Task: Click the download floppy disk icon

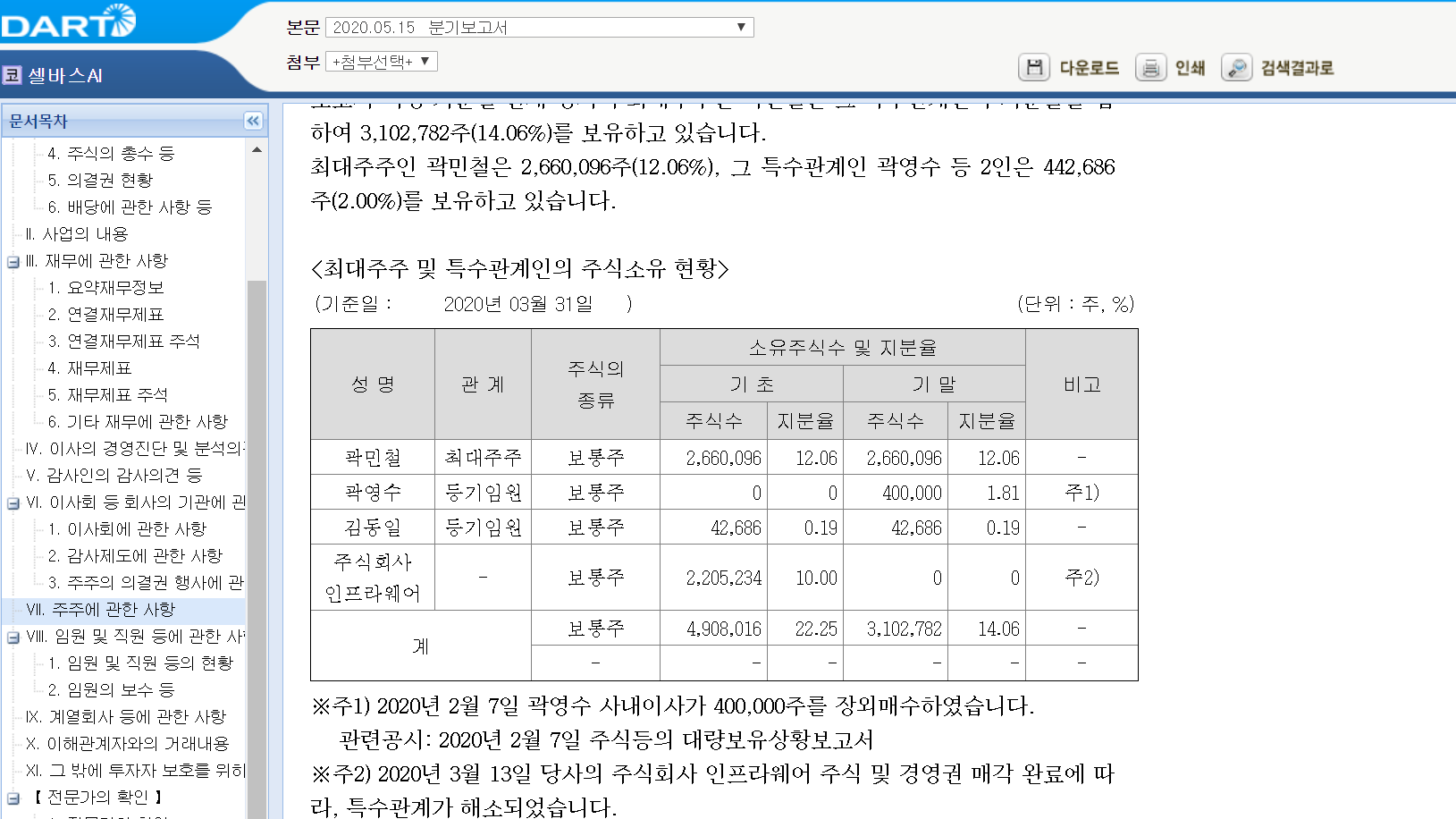Action: point(1034,67)
